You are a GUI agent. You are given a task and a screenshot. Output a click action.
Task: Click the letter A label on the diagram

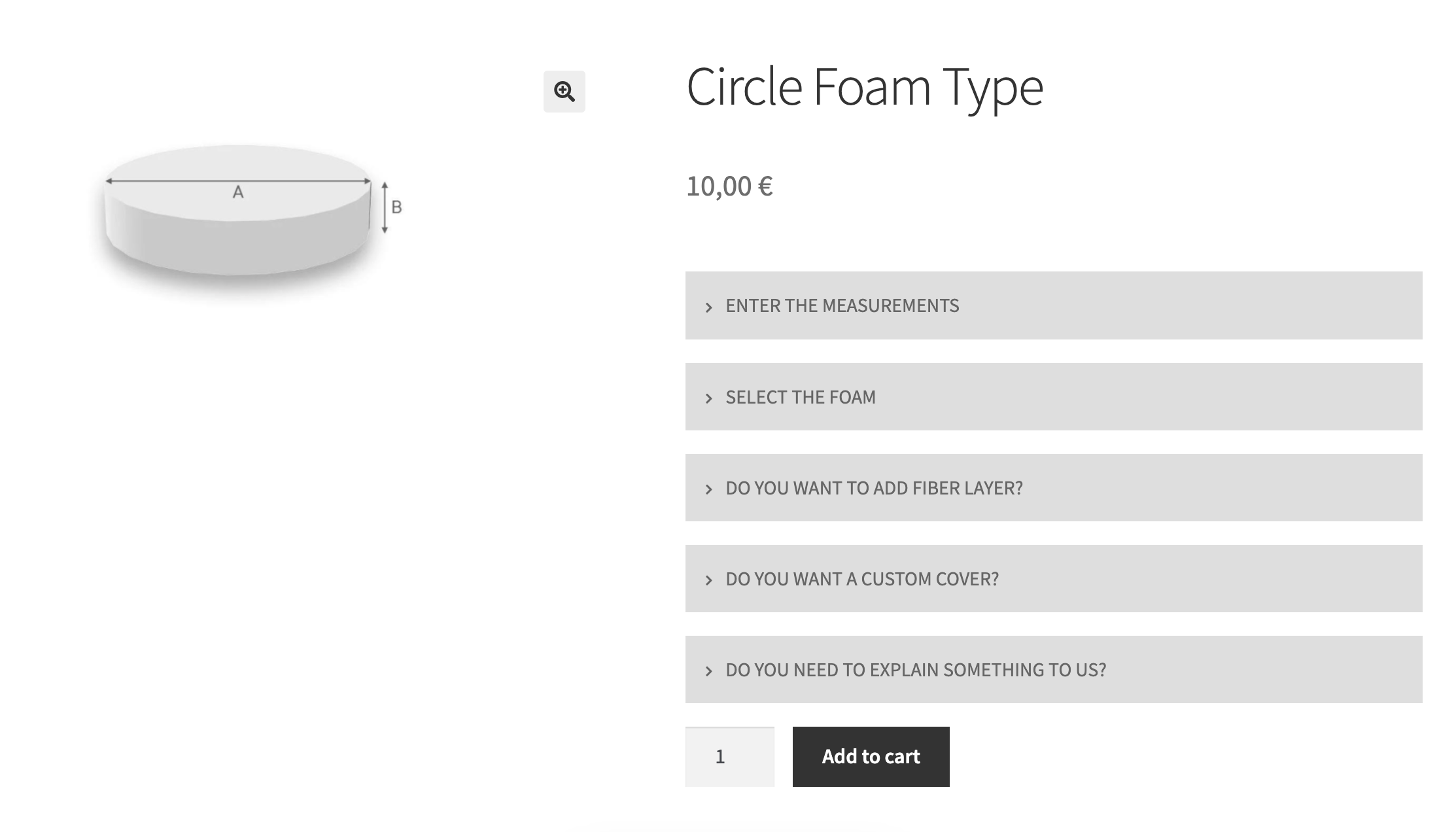238,192
